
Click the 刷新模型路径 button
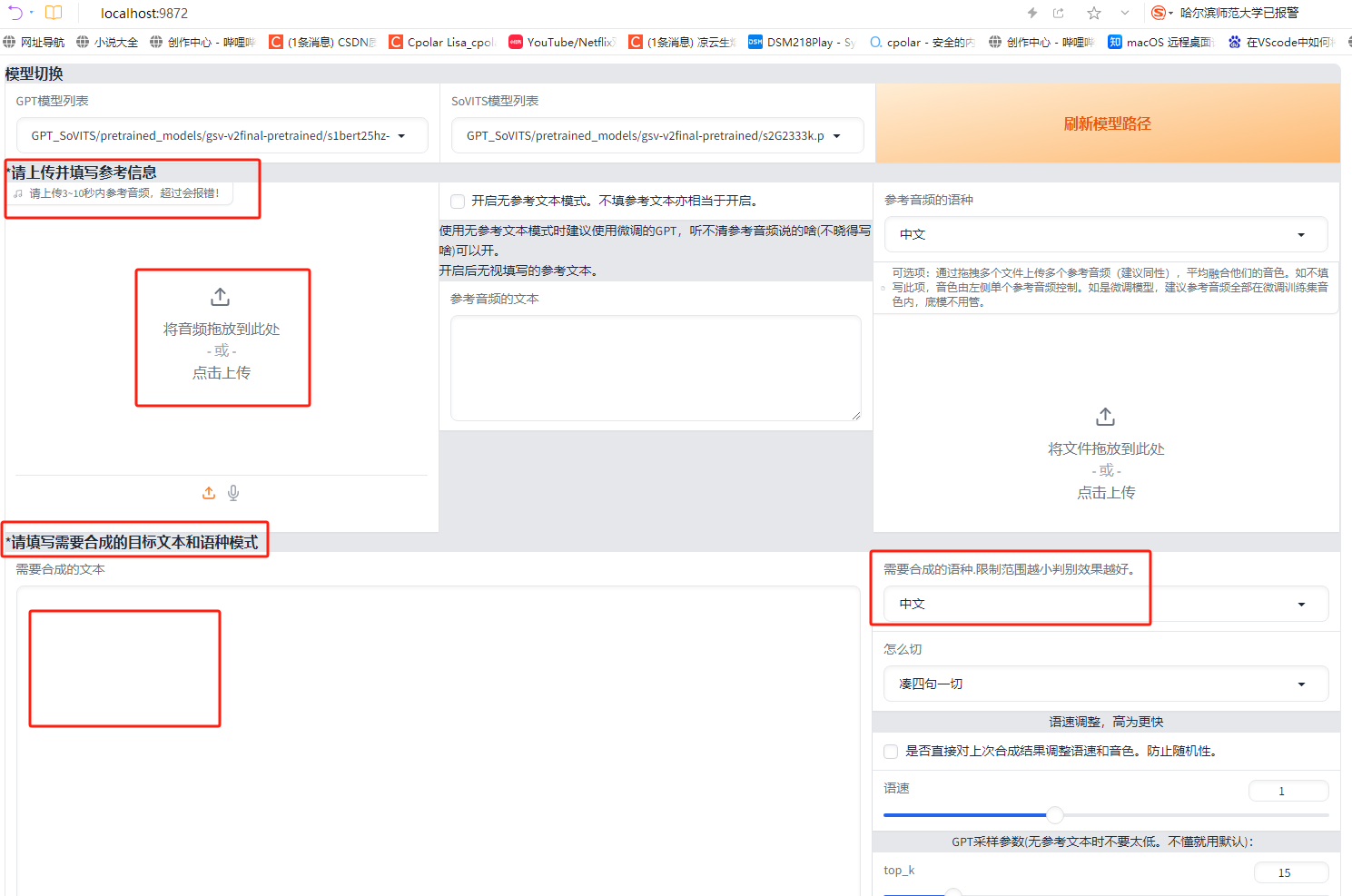(1107, 123)
